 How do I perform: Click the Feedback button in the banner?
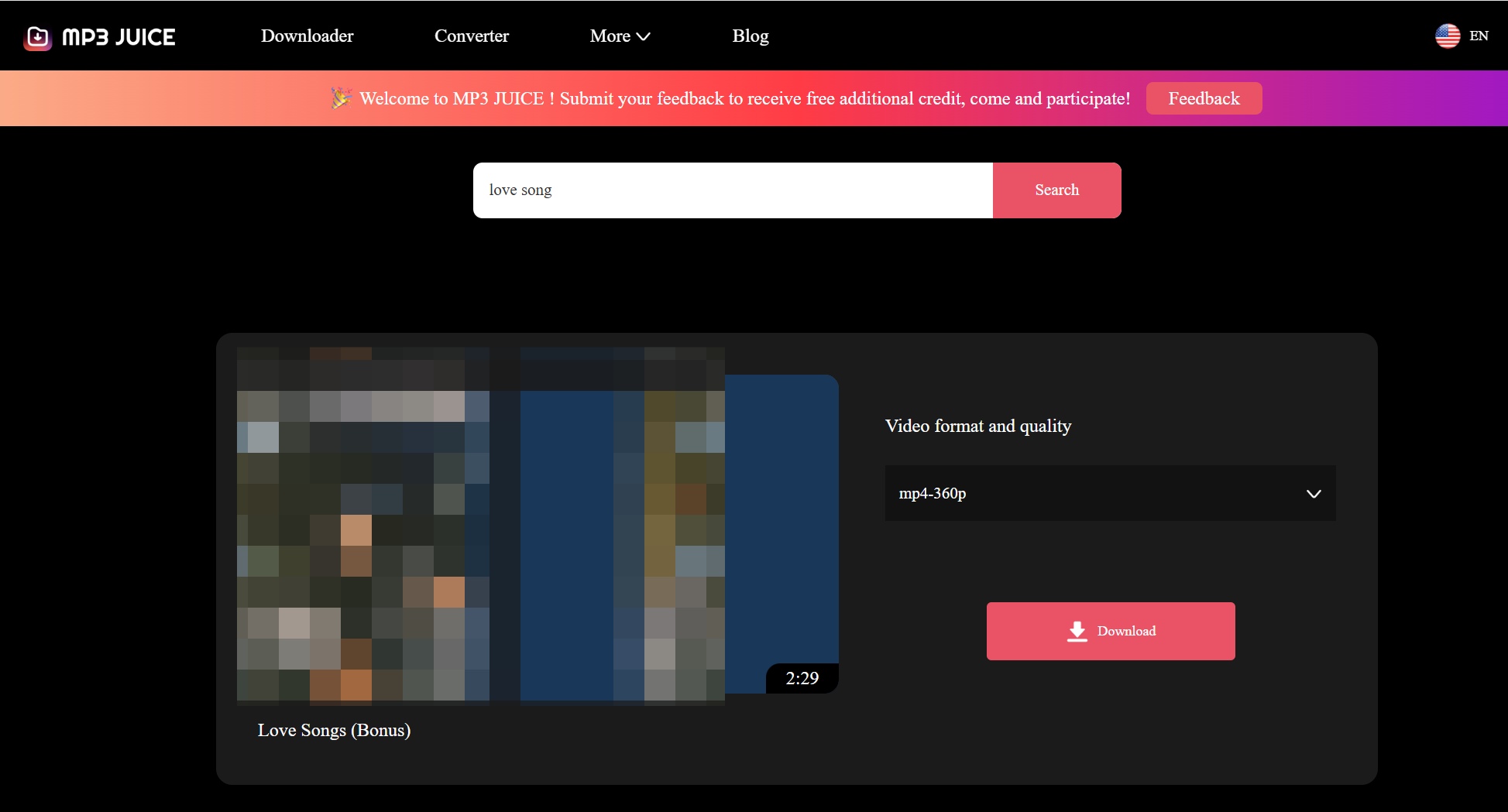(x=1204, y=98)
